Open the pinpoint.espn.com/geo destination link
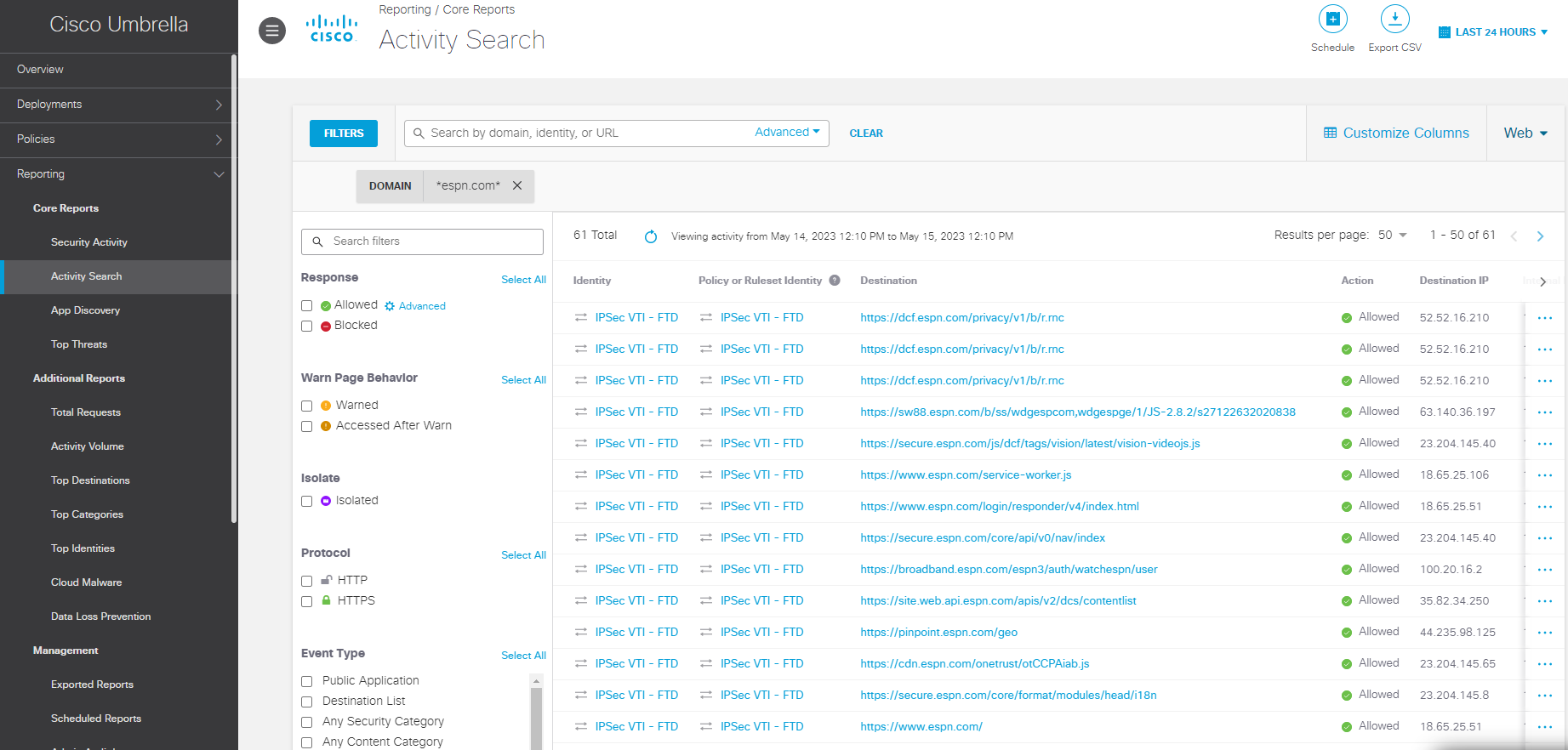Viewport: 1568px width, 750px height. coord(938,633)
